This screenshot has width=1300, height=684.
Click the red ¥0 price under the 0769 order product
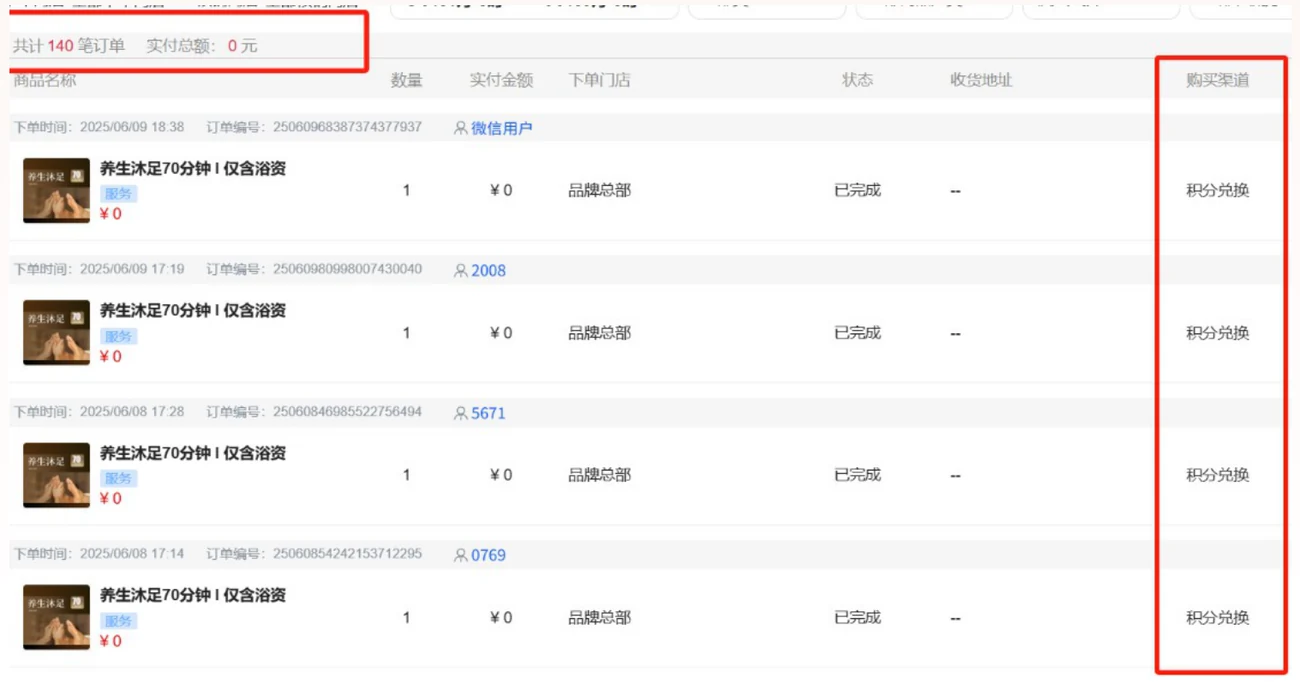coord(111,641)
